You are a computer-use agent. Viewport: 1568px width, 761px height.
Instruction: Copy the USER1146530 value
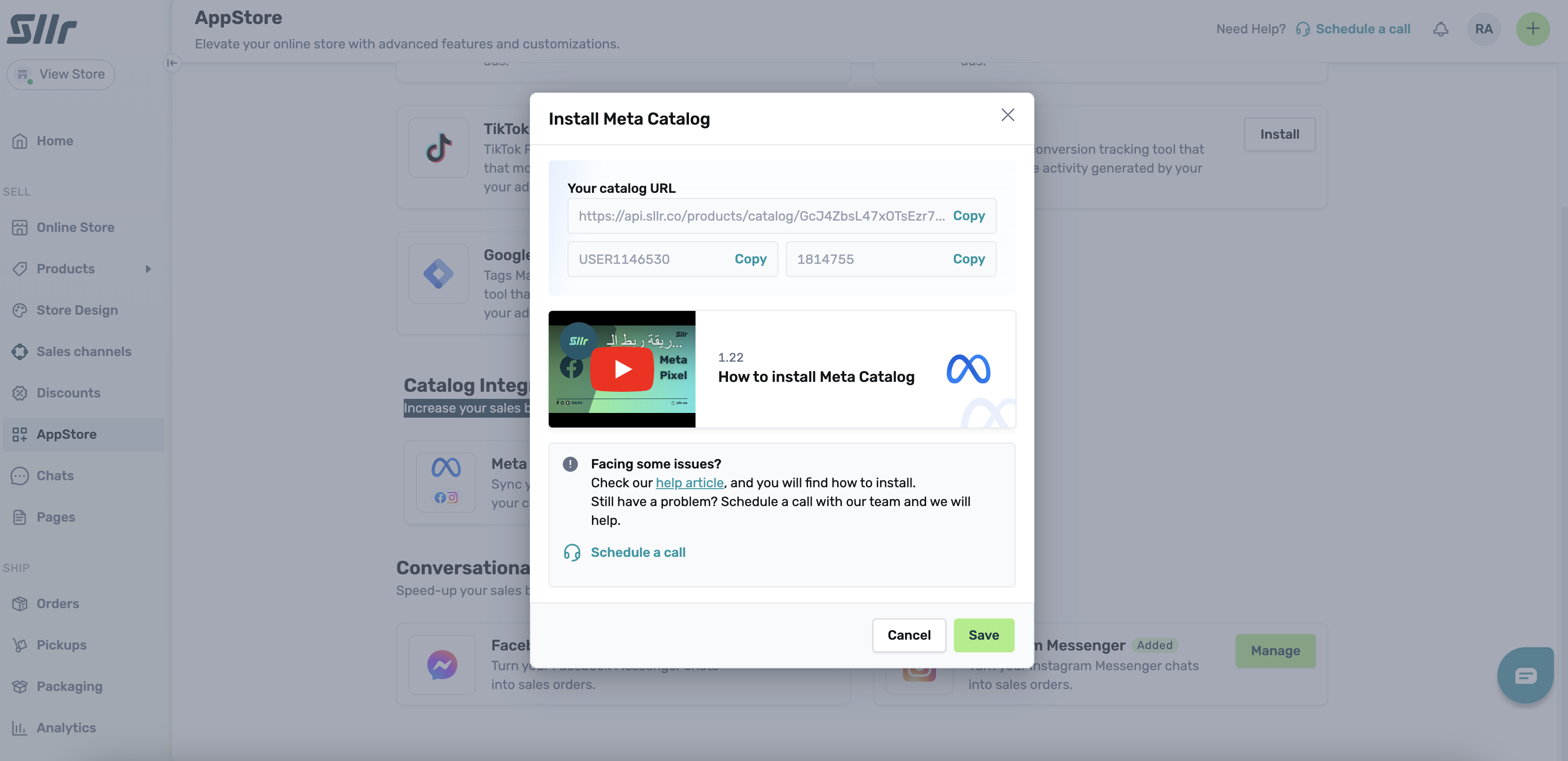(750, 259)
